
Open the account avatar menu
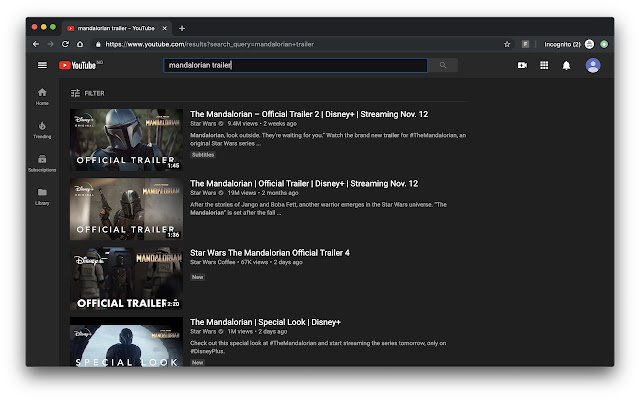593,65
